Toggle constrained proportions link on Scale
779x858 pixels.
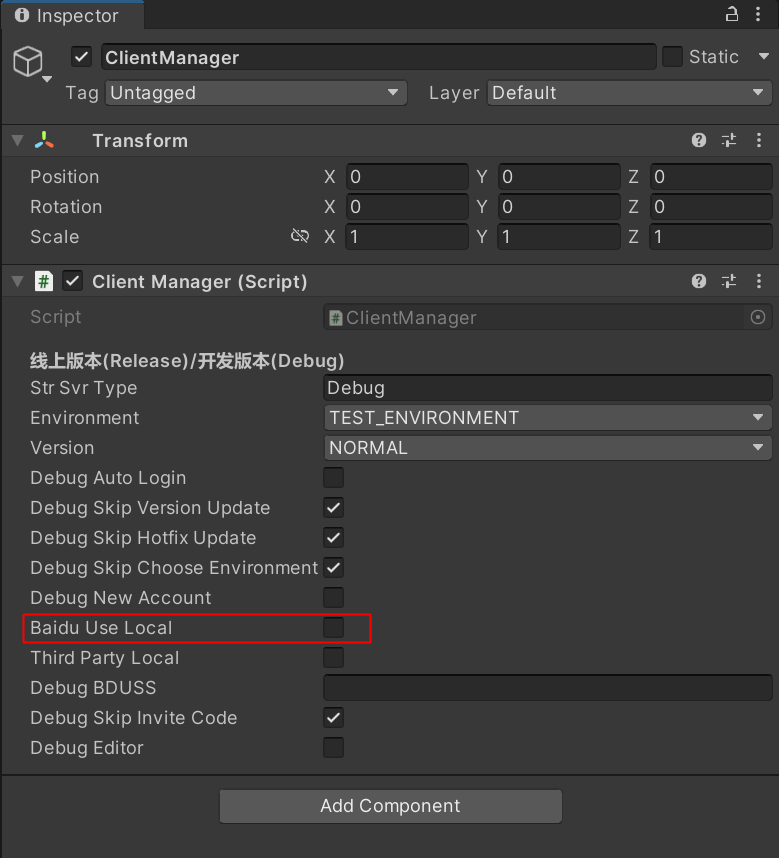click(299, 237)
